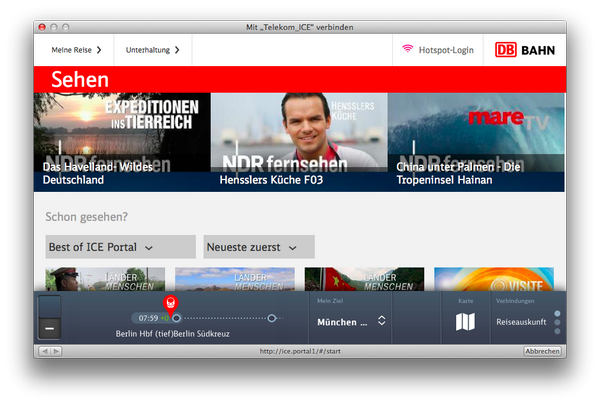Play China unter Palmen Hainan video
This screenshot has width=600, height=405.
pos(476,142)
